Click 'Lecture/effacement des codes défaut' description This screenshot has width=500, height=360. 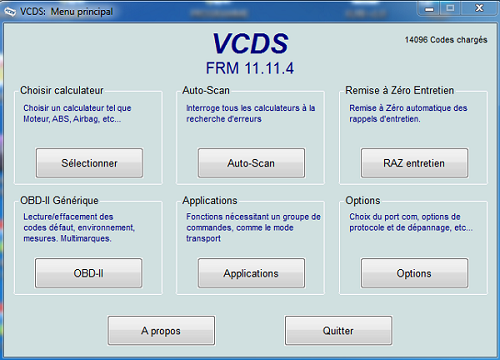point(79,227)
